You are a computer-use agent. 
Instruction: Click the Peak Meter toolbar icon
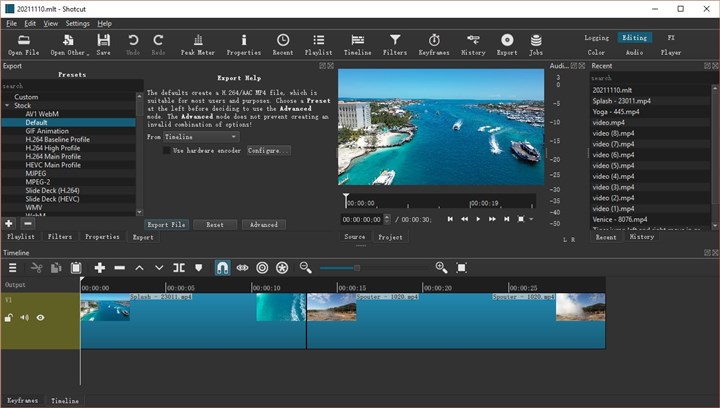200,43
